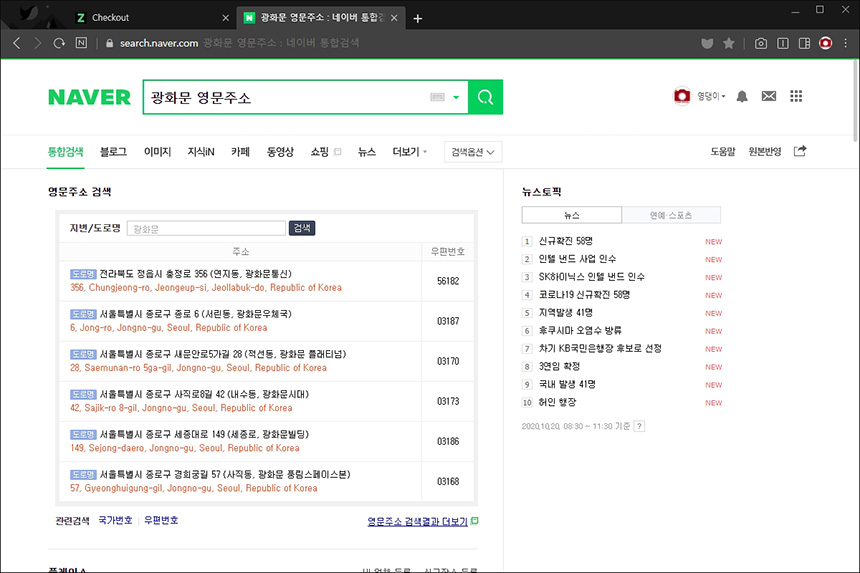Screen dimensions: 860x573
Task: Expand the 더보기 menu
Action: click(x=409, y=152)
